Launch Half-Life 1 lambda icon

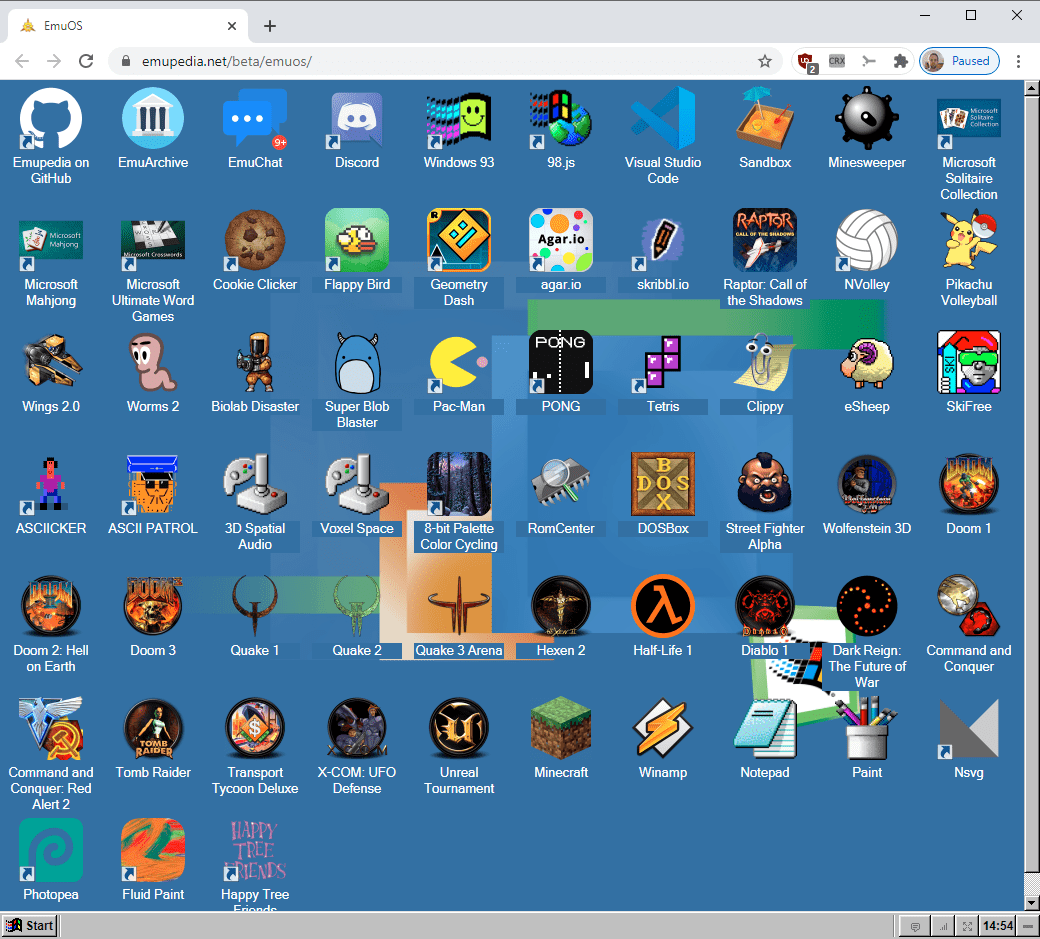point(663,606)
